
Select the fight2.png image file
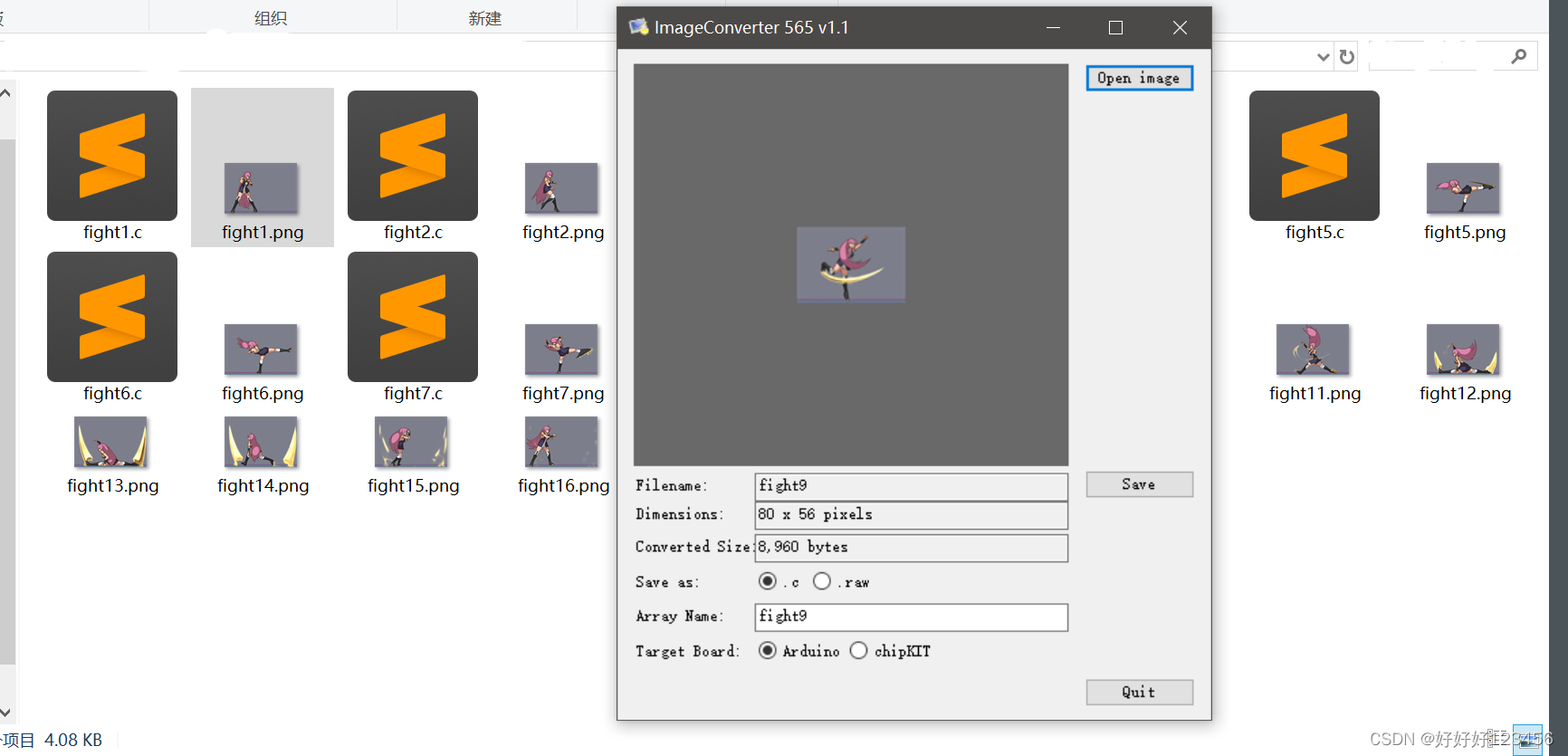pos(561,187)
